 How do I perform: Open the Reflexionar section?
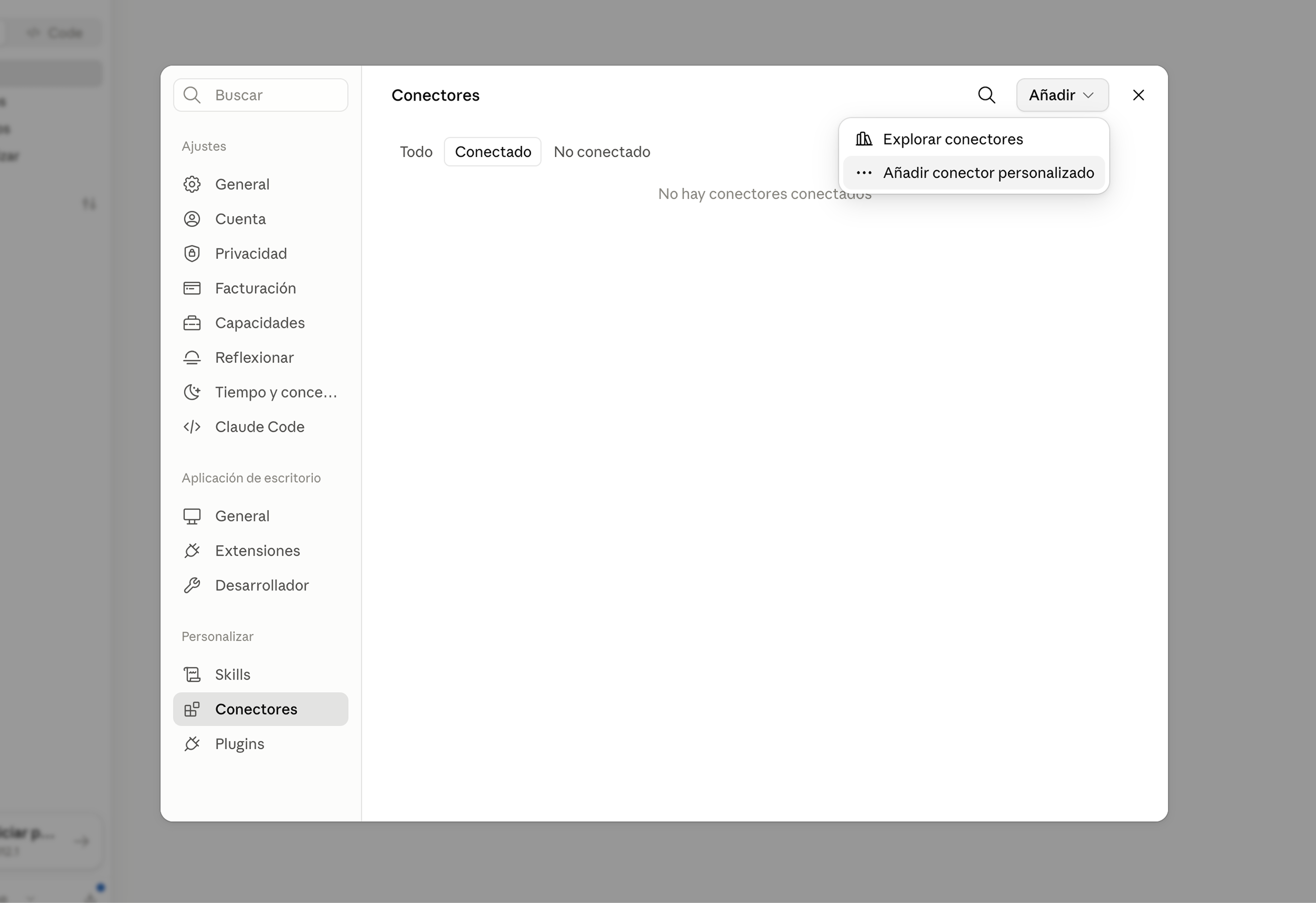pos(260,357)
